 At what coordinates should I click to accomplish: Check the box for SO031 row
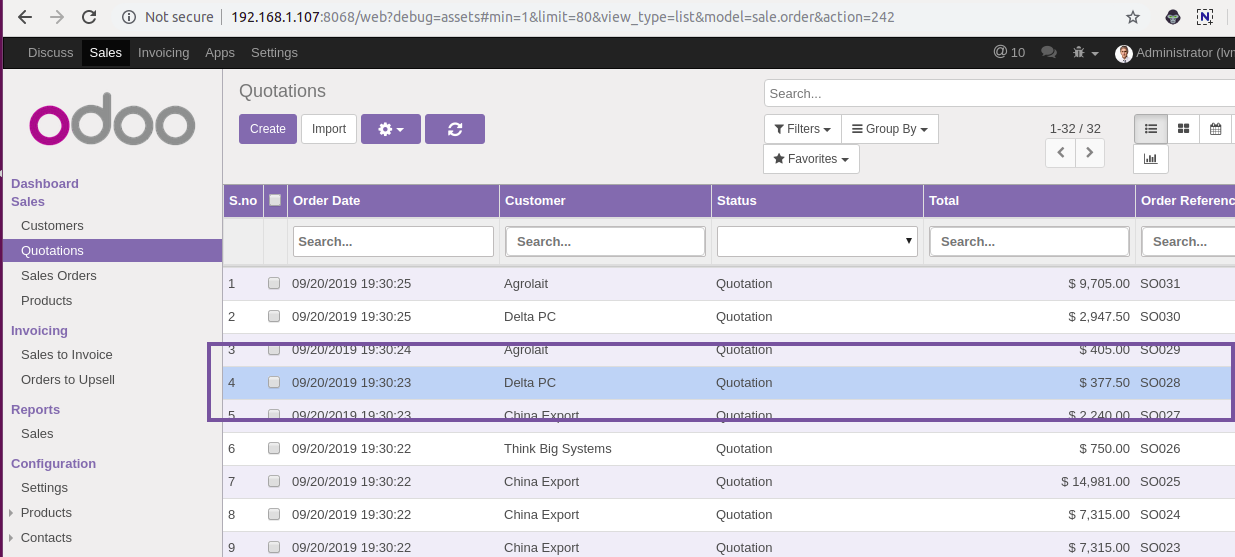pyautogui.click(x=274, y=284)
